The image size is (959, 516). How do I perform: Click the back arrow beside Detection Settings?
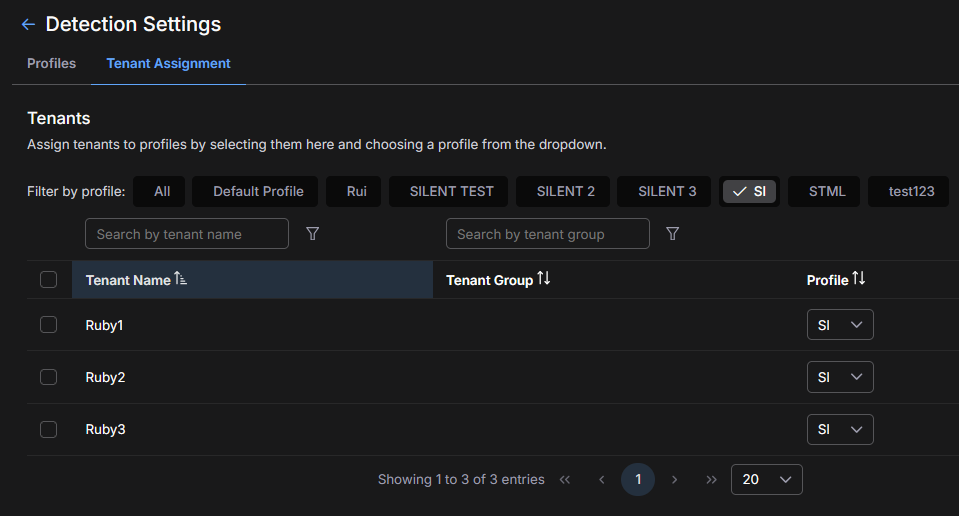pos(28,24)
